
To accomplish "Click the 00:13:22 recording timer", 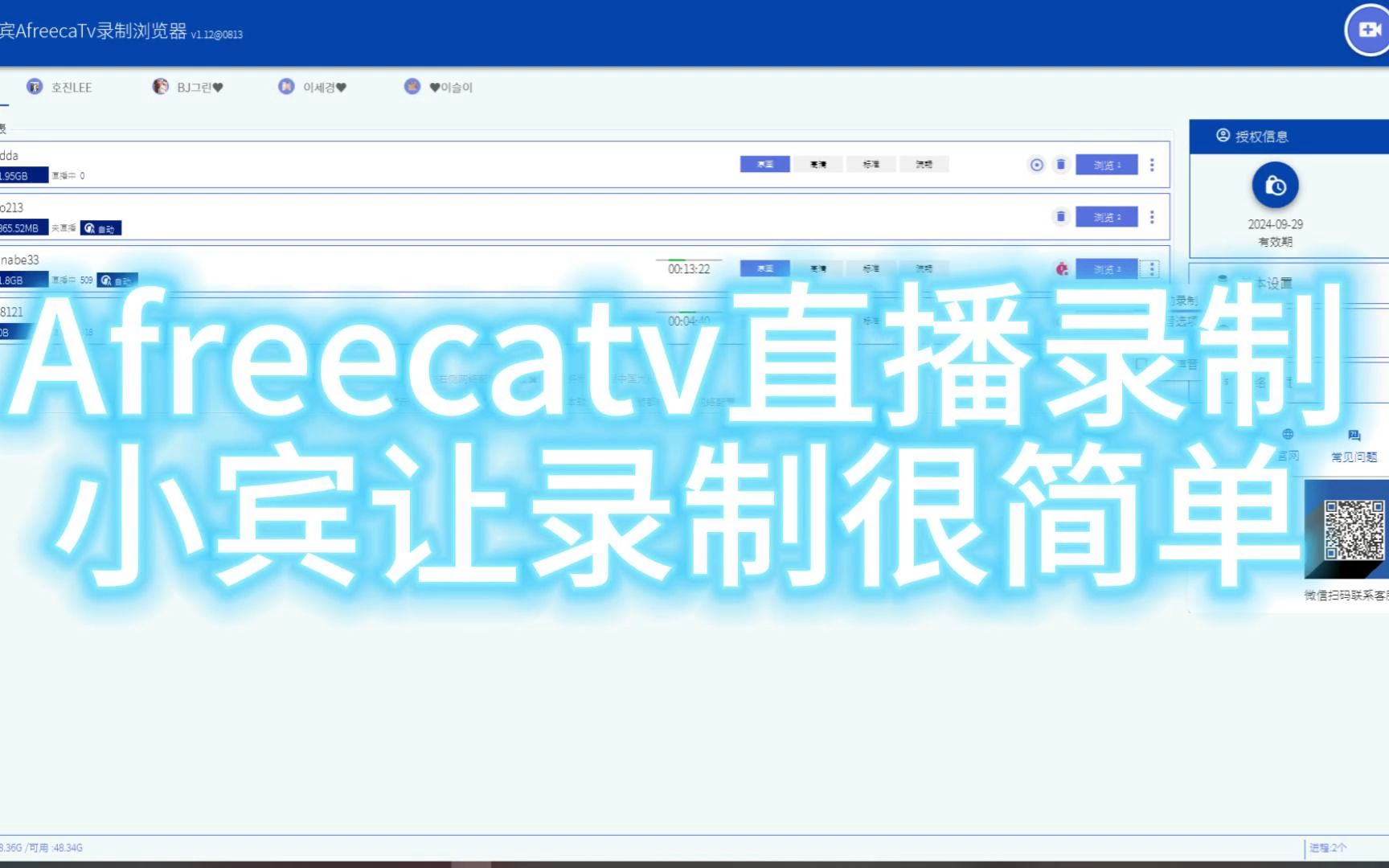I will [689, 269].
